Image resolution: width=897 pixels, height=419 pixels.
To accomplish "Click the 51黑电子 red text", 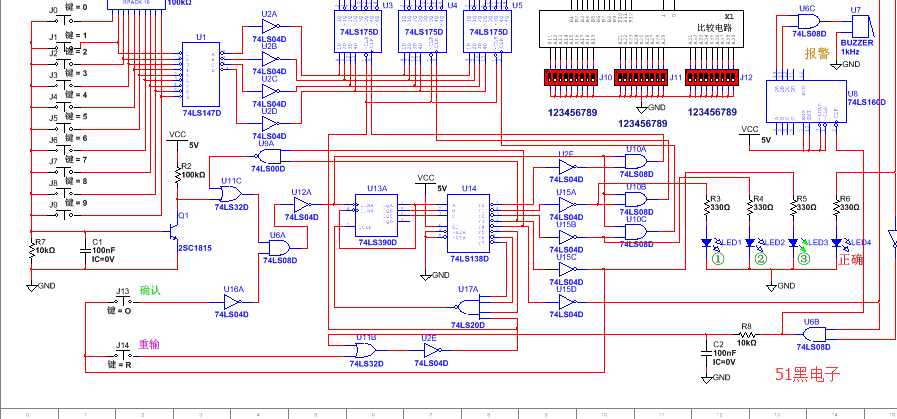I will coord(807,375).
